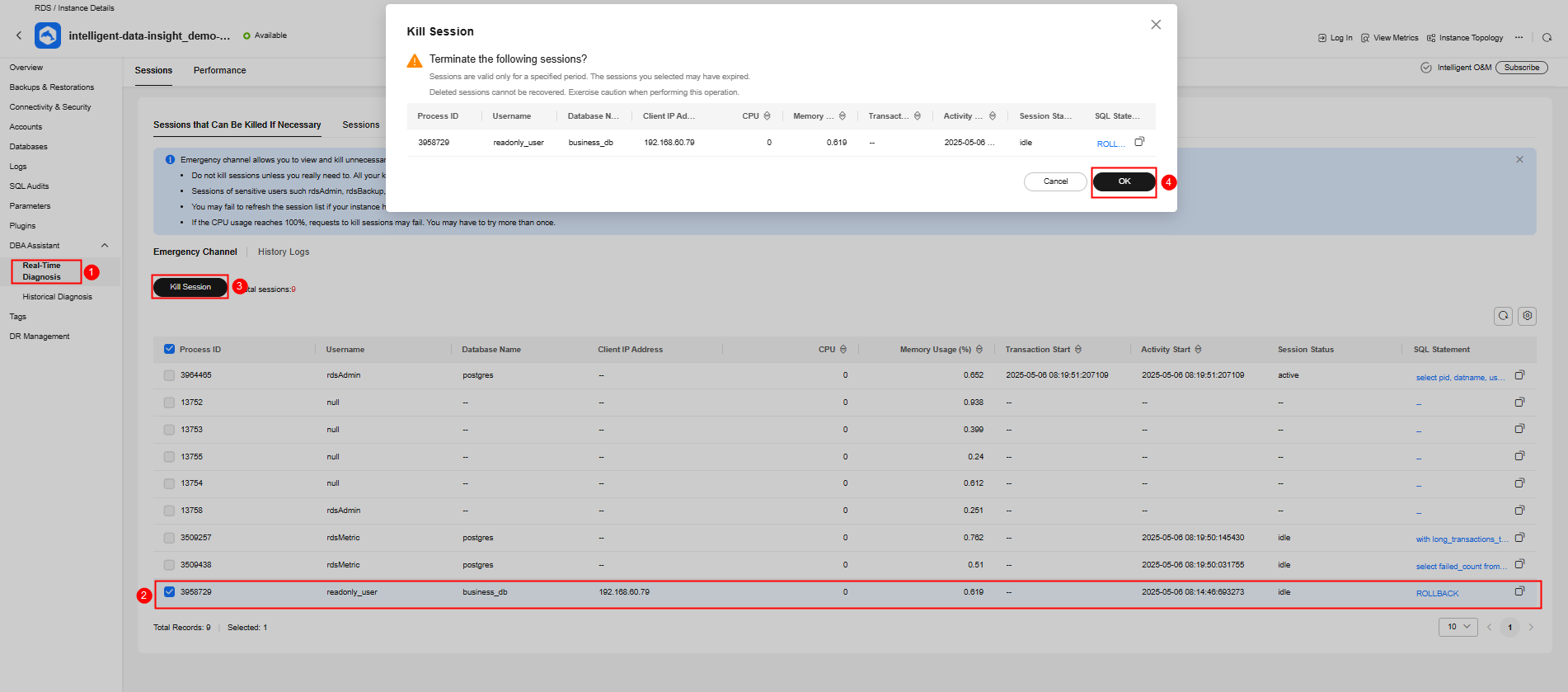Open the Sessions top tab
Image resolution: width=1568 pixels, height=692 pixels.
(153, 70)
